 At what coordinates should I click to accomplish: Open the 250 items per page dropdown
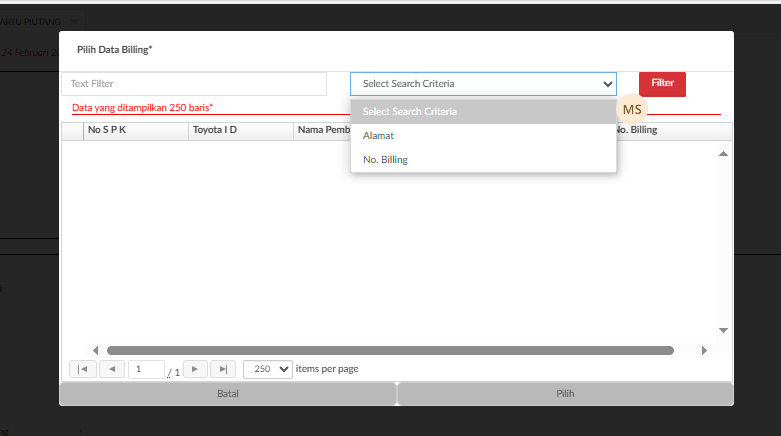(267, 369)
